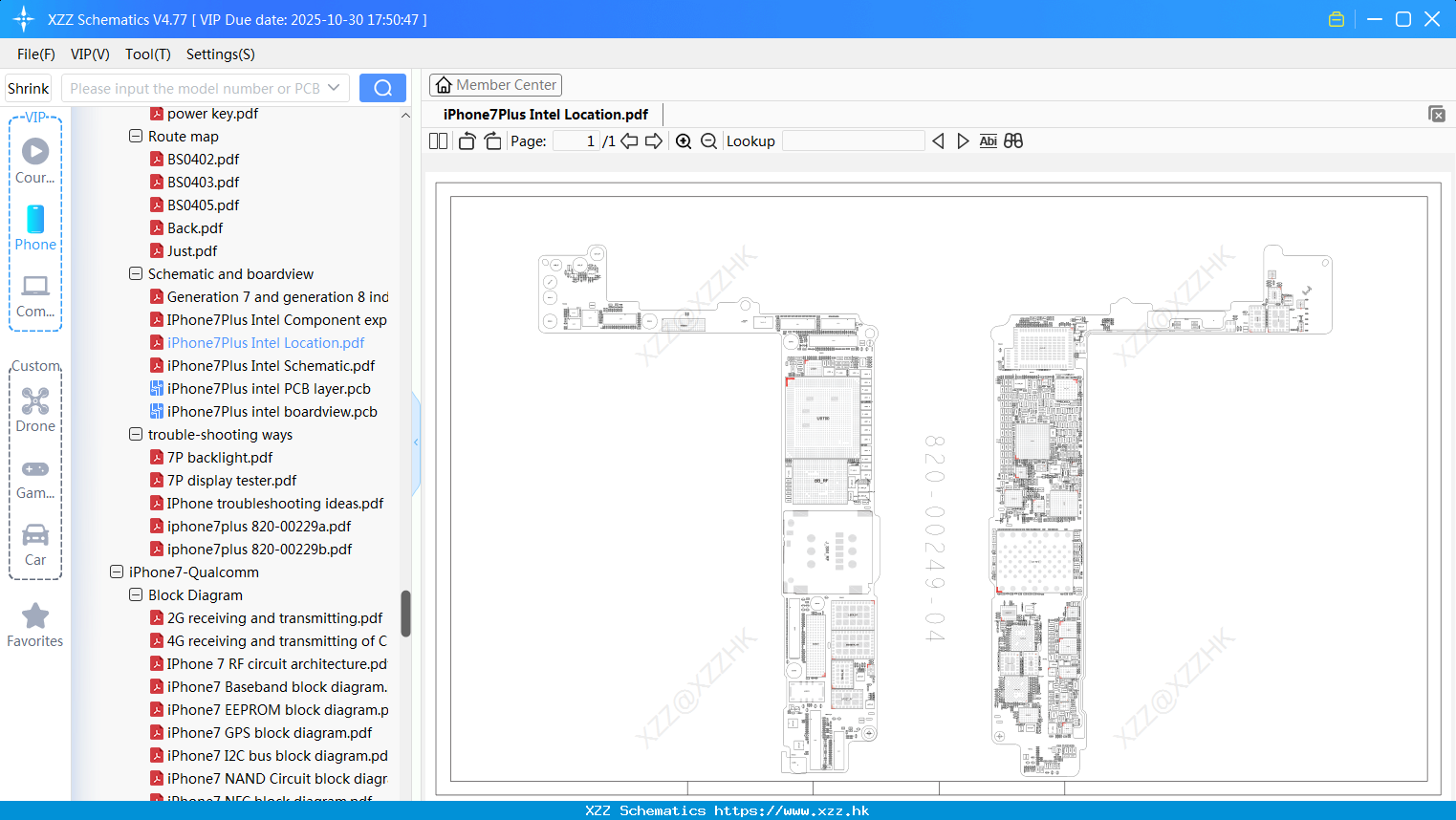The height and width of the screenshot is (820, 1456).
Task: Open BS0403.pdf
Action: [x=203, y=183]
